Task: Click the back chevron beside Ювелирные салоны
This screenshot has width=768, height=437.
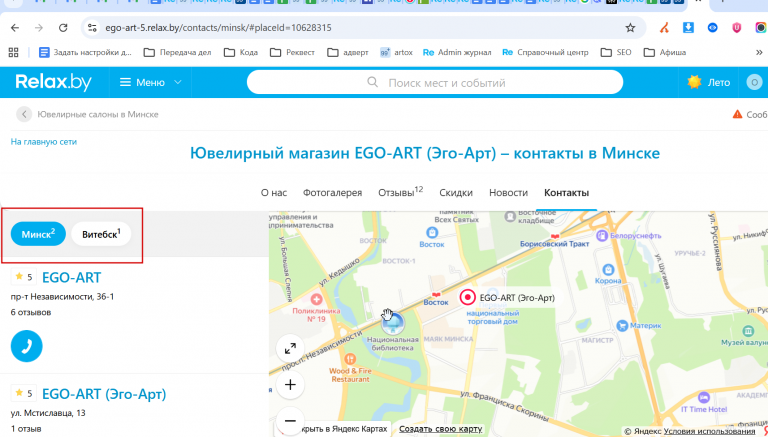Action: pos(24,114)
